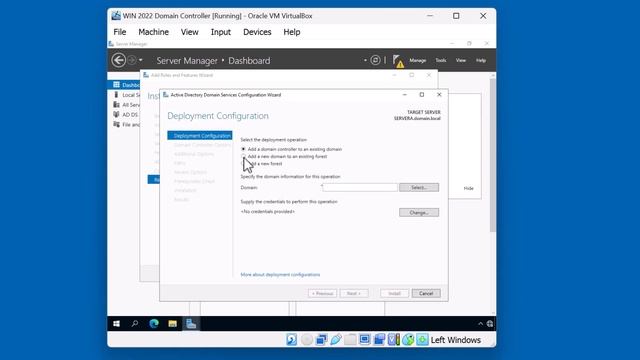Click VirtualBox display status icon
Viewport: 640px width, 360px height.
coord(364,340)
